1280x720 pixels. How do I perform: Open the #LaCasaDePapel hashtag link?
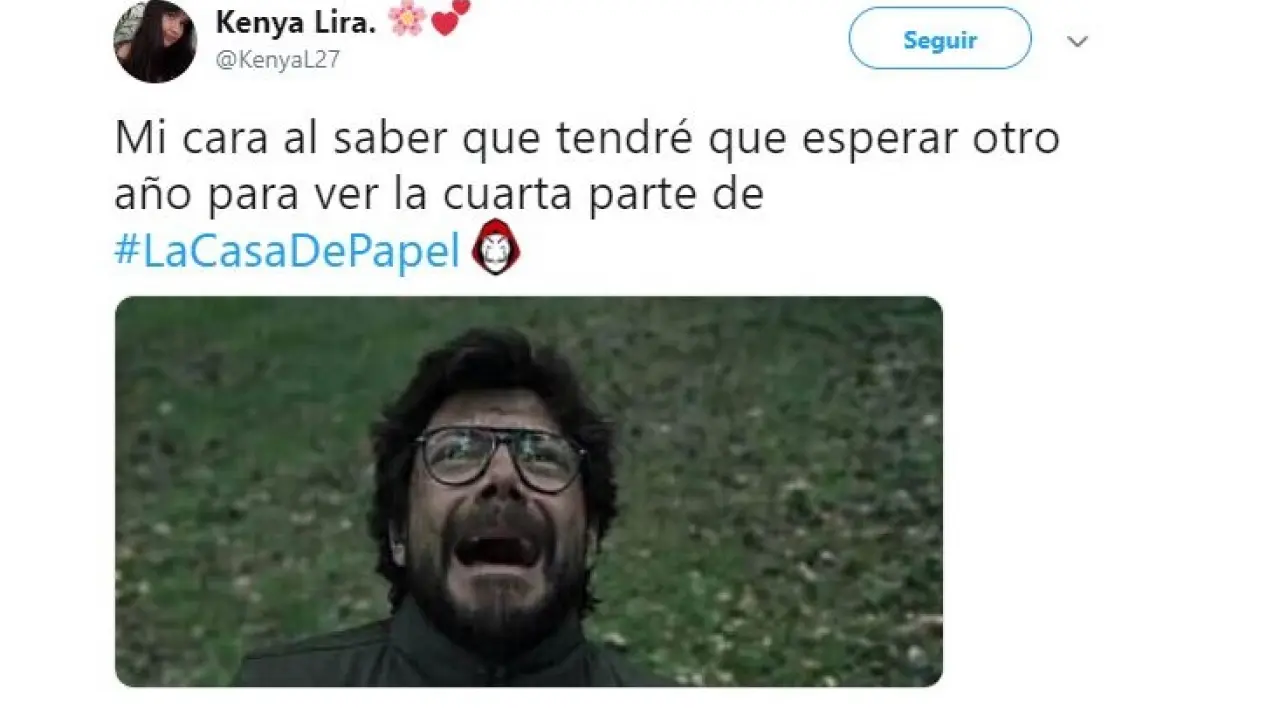287,250
